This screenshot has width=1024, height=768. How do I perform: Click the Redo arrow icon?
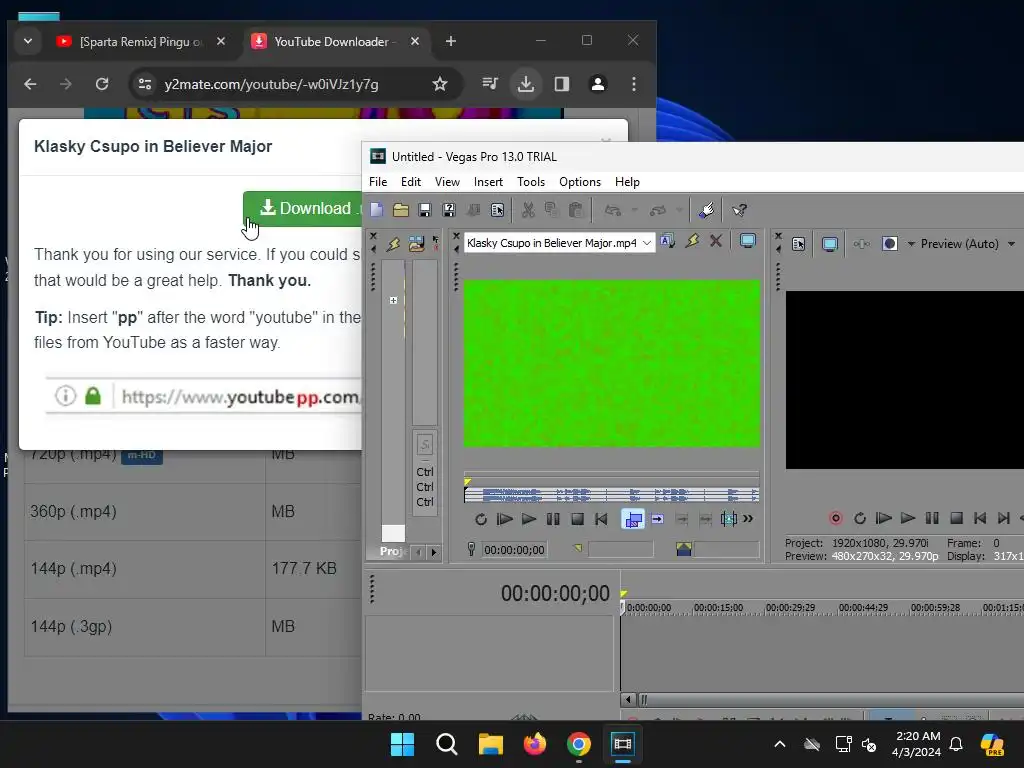658,210
